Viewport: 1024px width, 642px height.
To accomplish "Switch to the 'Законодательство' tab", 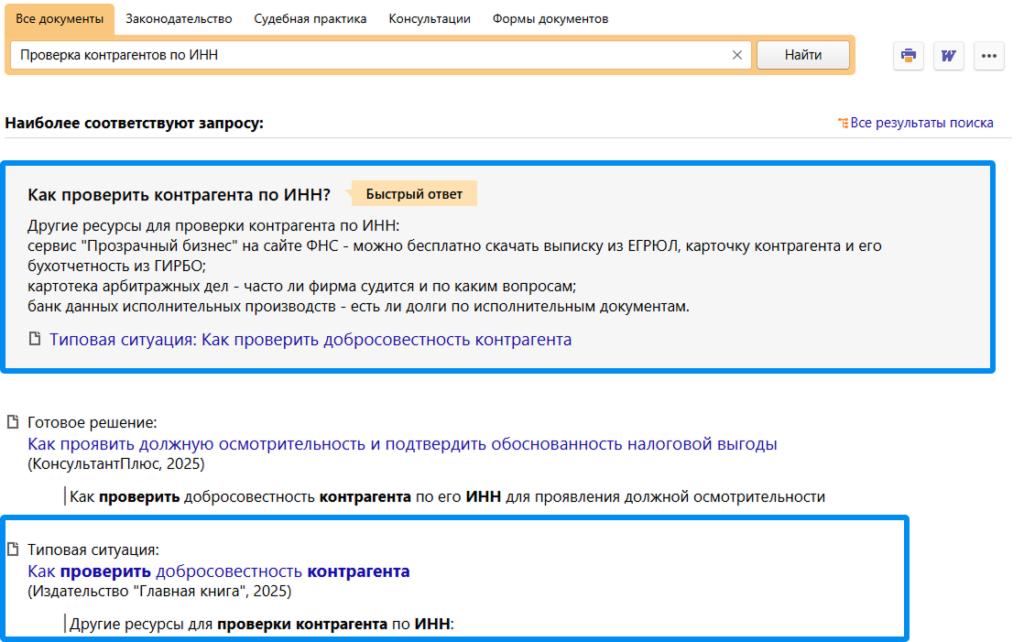I will point(179,19).
